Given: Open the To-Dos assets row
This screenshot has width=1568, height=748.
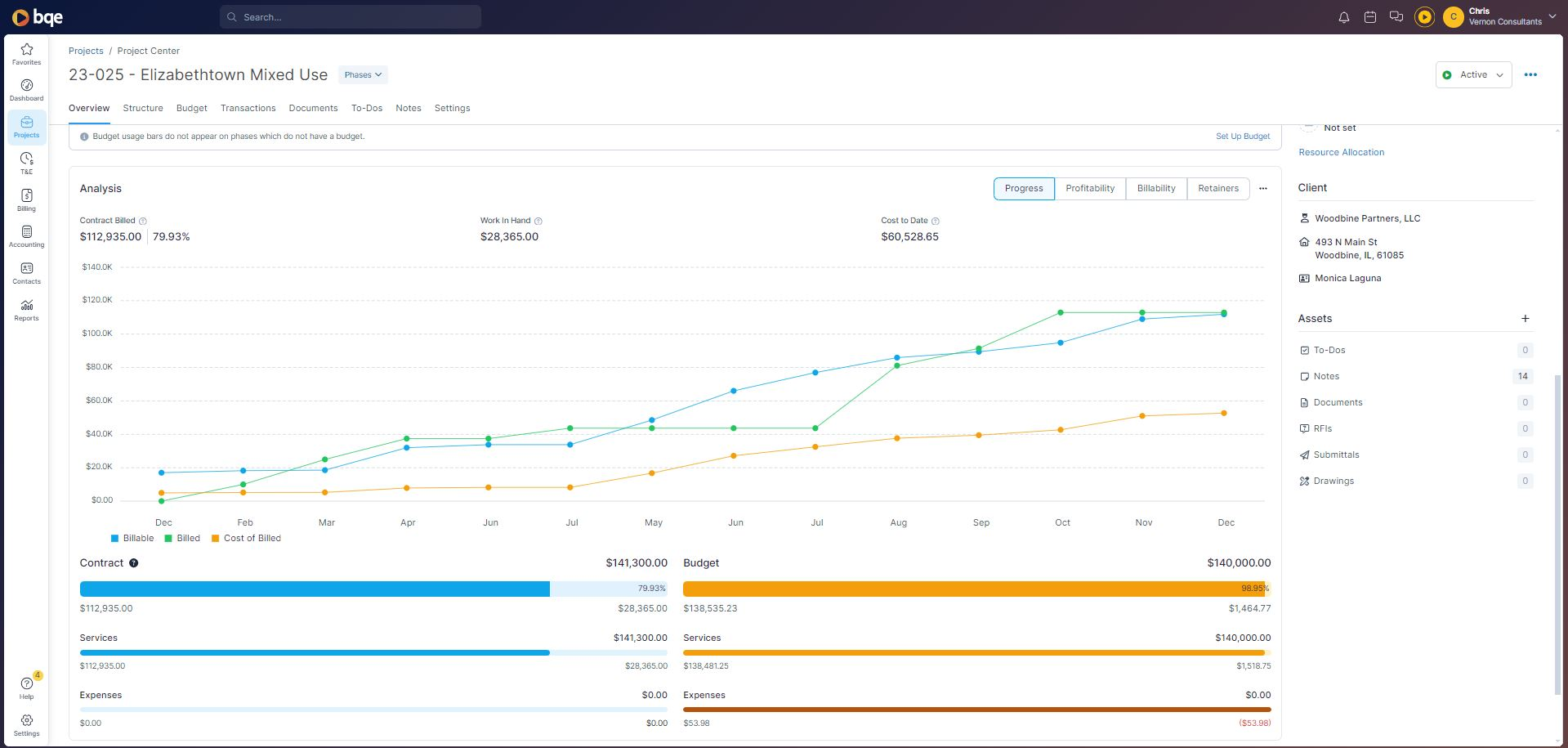Looking at the screenshot, I should (1416, 350).
